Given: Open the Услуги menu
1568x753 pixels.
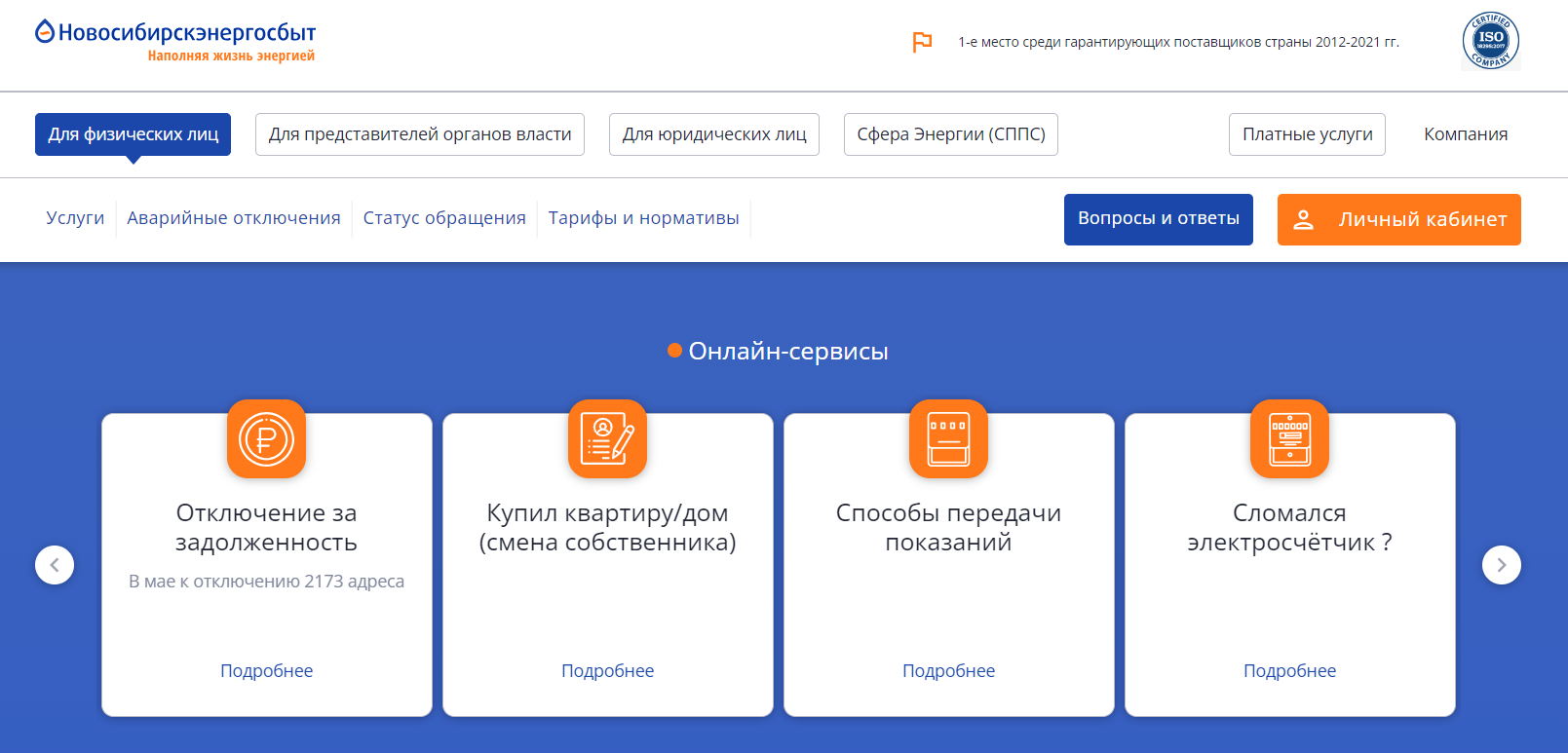Looking at the screenshot, I should (75, 218).
